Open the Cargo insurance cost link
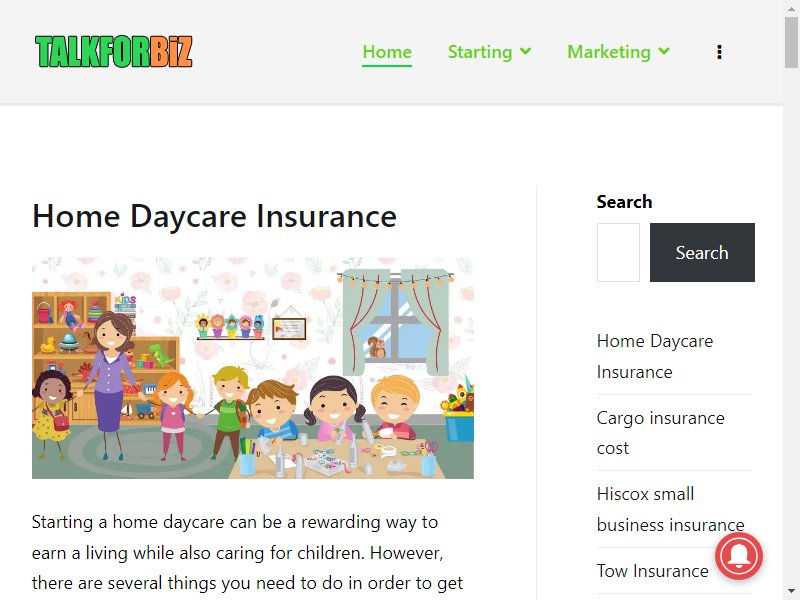Screen dimensions: 800x600 [660, 433]
